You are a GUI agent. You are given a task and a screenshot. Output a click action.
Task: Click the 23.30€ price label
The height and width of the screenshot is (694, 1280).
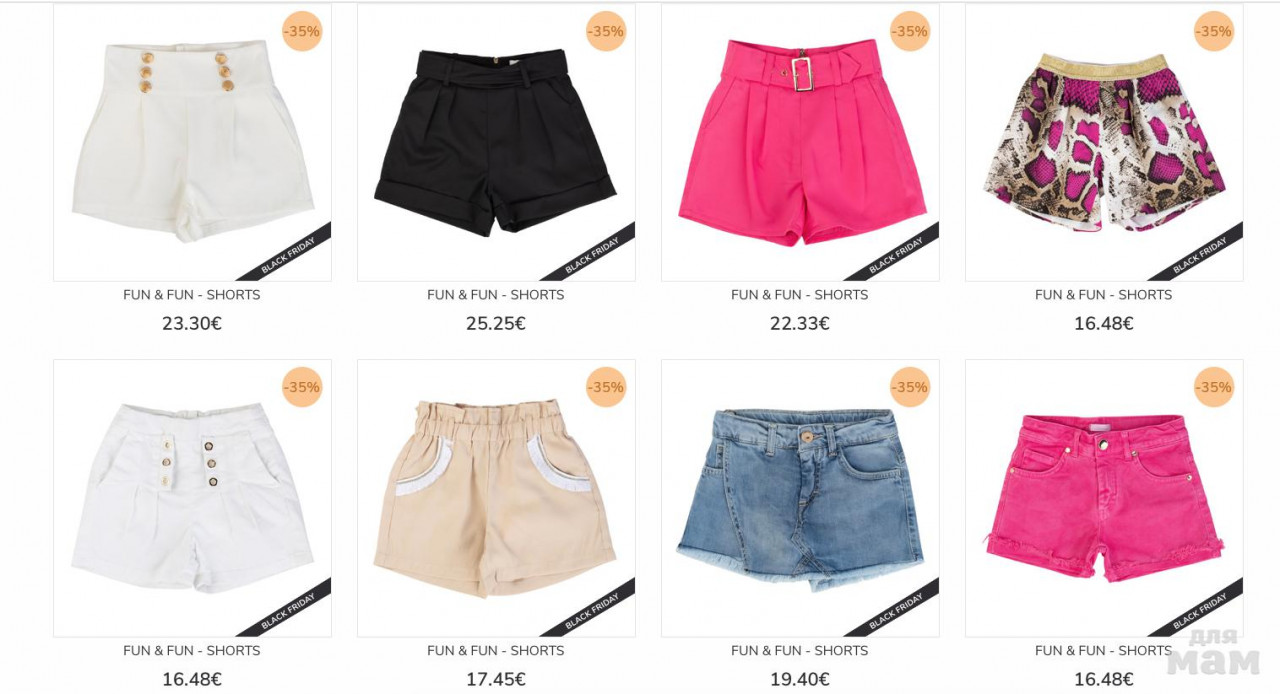pos(192,324)
